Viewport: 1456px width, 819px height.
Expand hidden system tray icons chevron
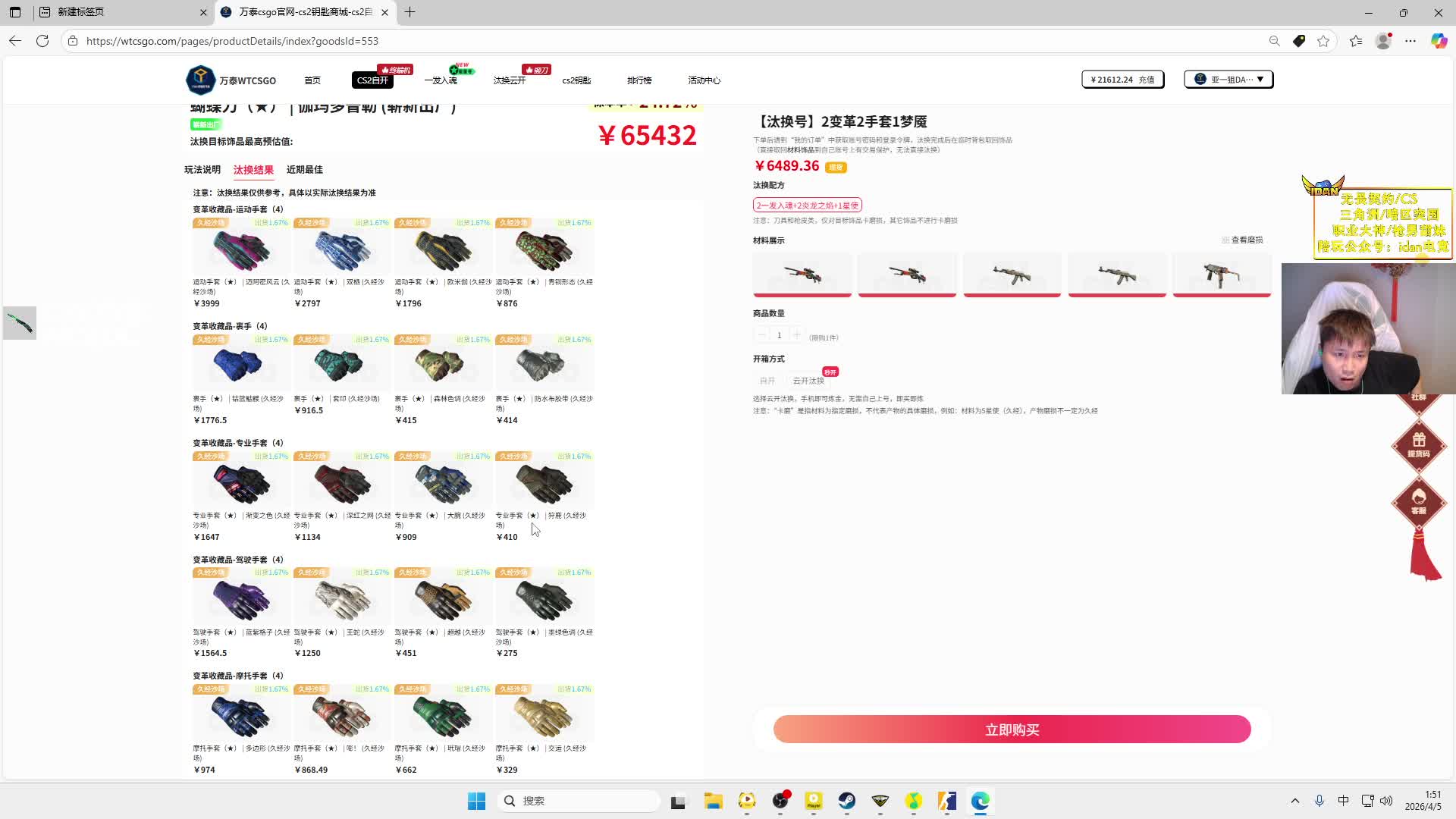tap(1294, 801)
